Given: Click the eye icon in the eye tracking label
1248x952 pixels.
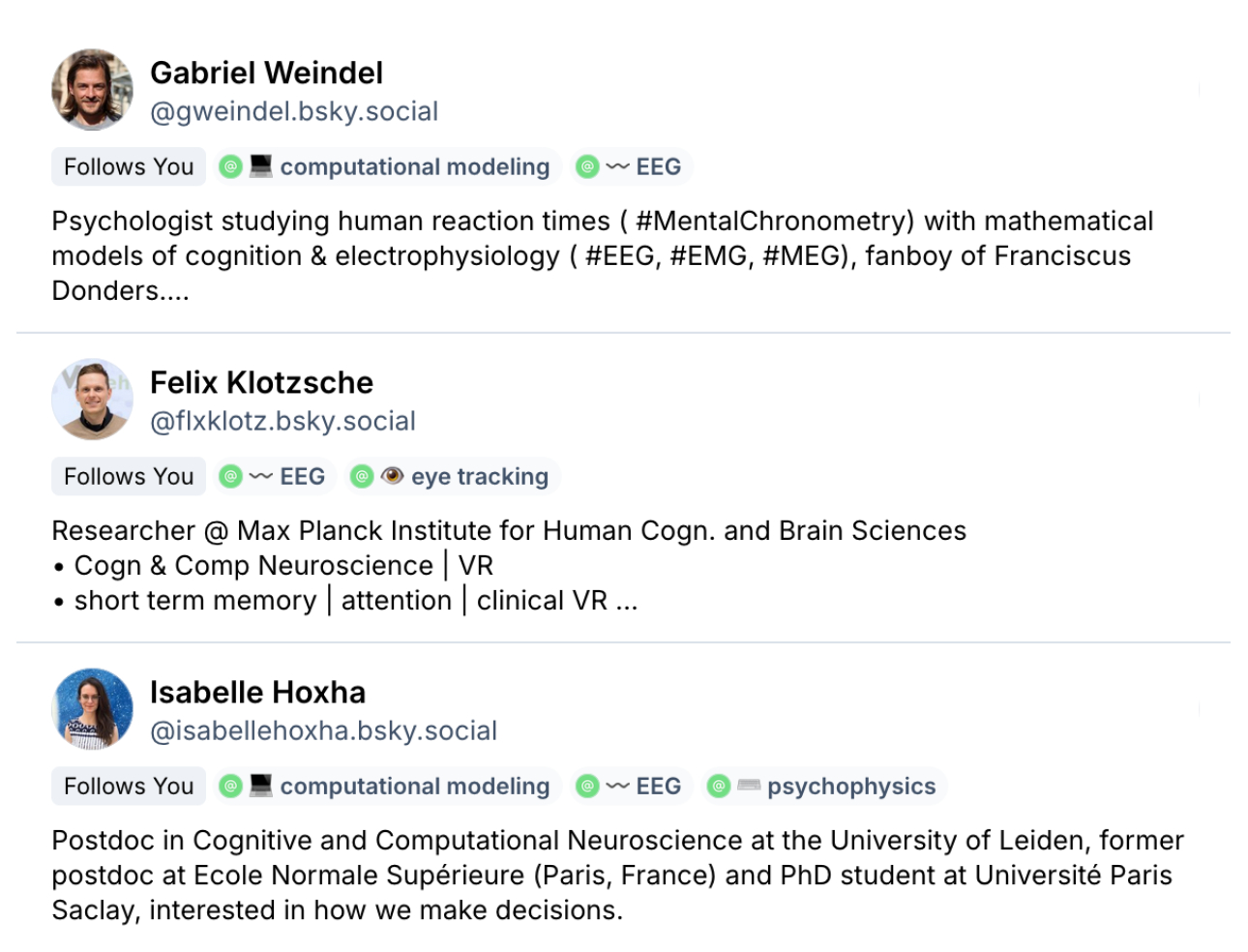Looking at the screenshot, I should [392, 476].
